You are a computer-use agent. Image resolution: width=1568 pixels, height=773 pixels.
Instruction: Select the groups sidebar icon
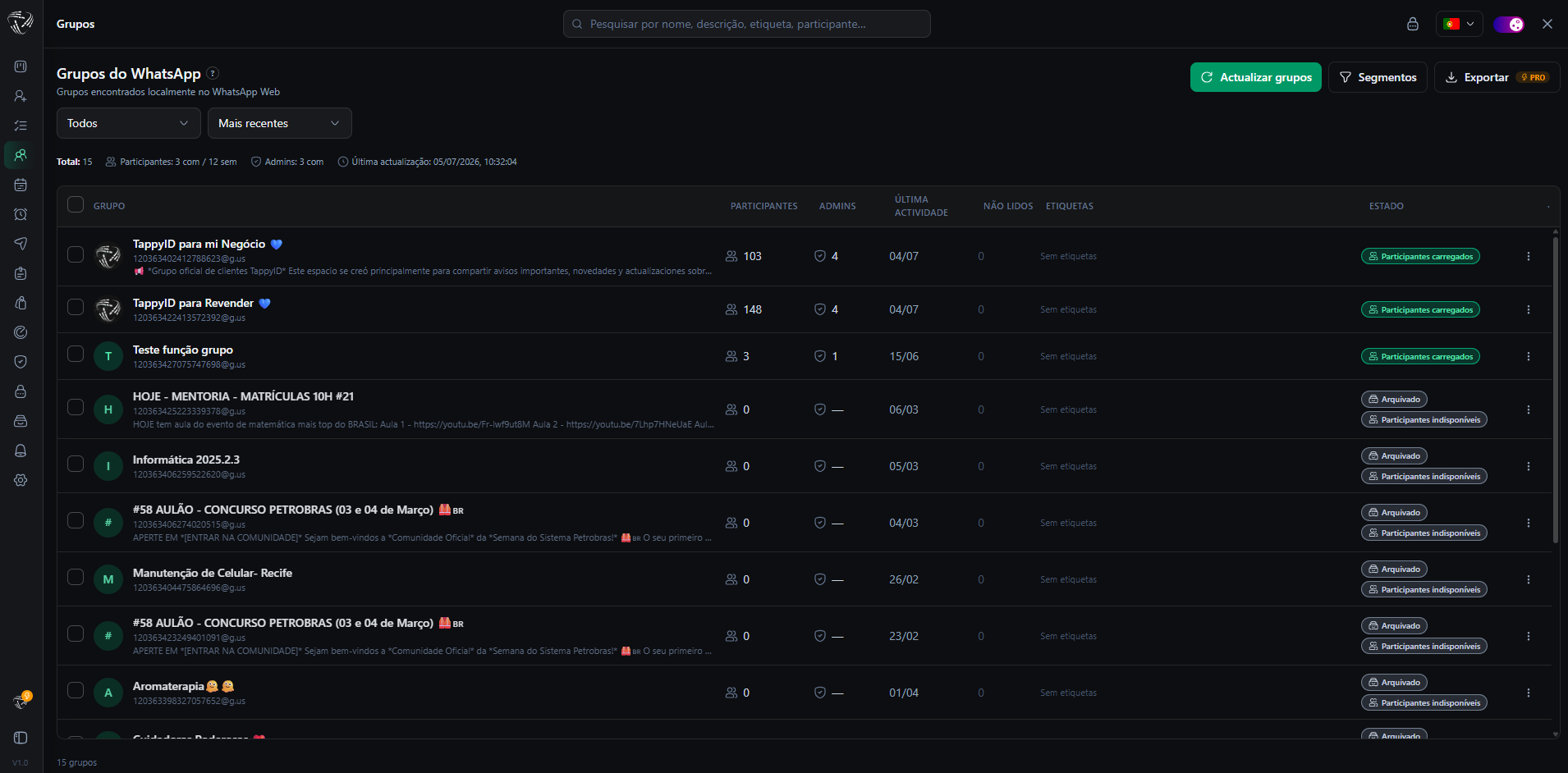click(x=21, y=155)
